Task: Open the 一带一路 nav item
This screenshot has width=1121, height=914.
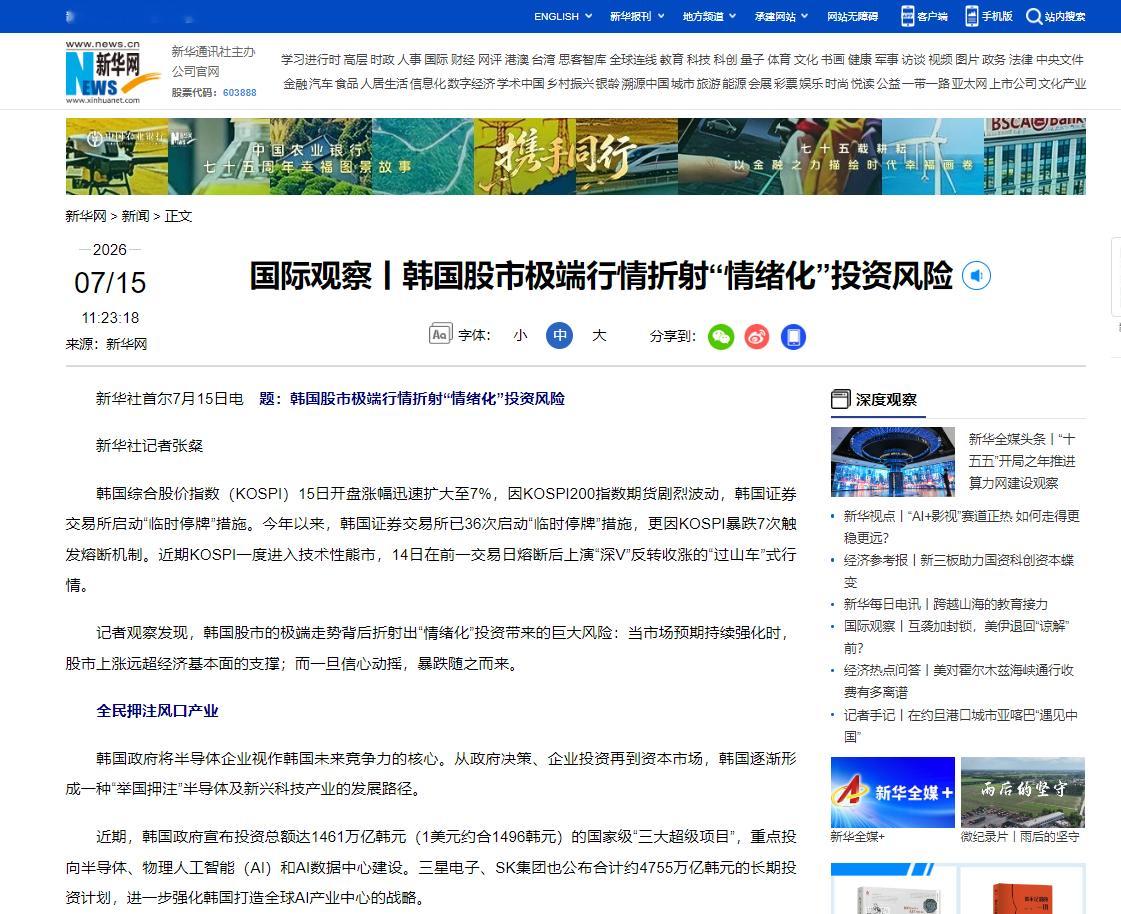Action: point(927,84)
